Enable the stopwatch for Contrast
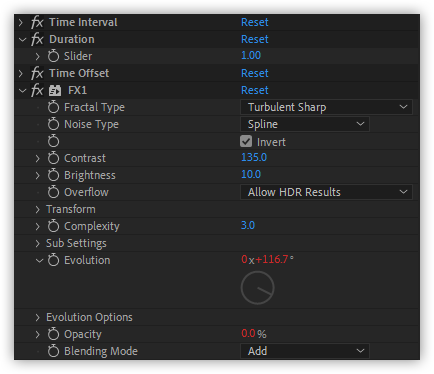 53,158
